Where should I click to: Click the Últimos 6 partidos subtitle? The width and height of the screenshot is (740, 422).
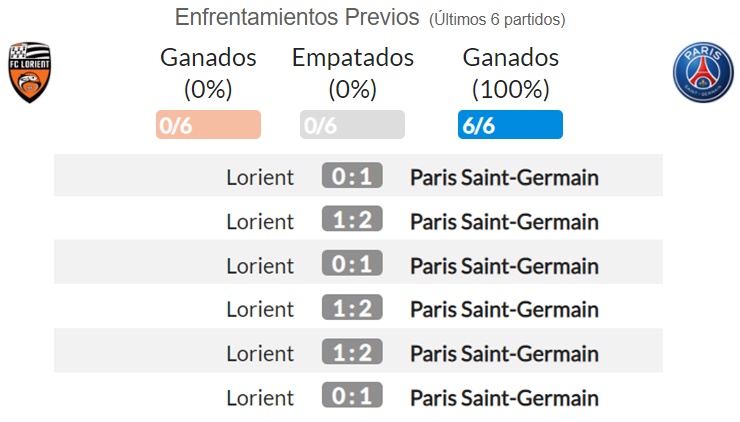pyautogui.click(x=497, y=19)
